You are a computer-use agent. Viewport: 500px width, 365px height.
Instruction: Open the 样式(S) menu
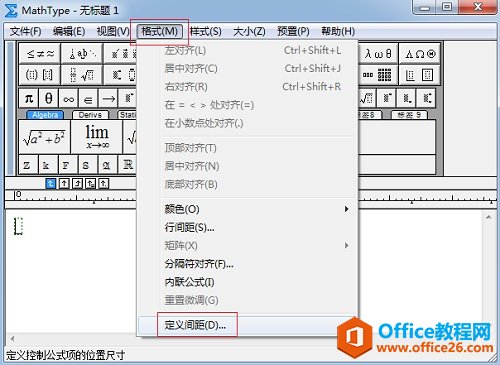[206, 31]
